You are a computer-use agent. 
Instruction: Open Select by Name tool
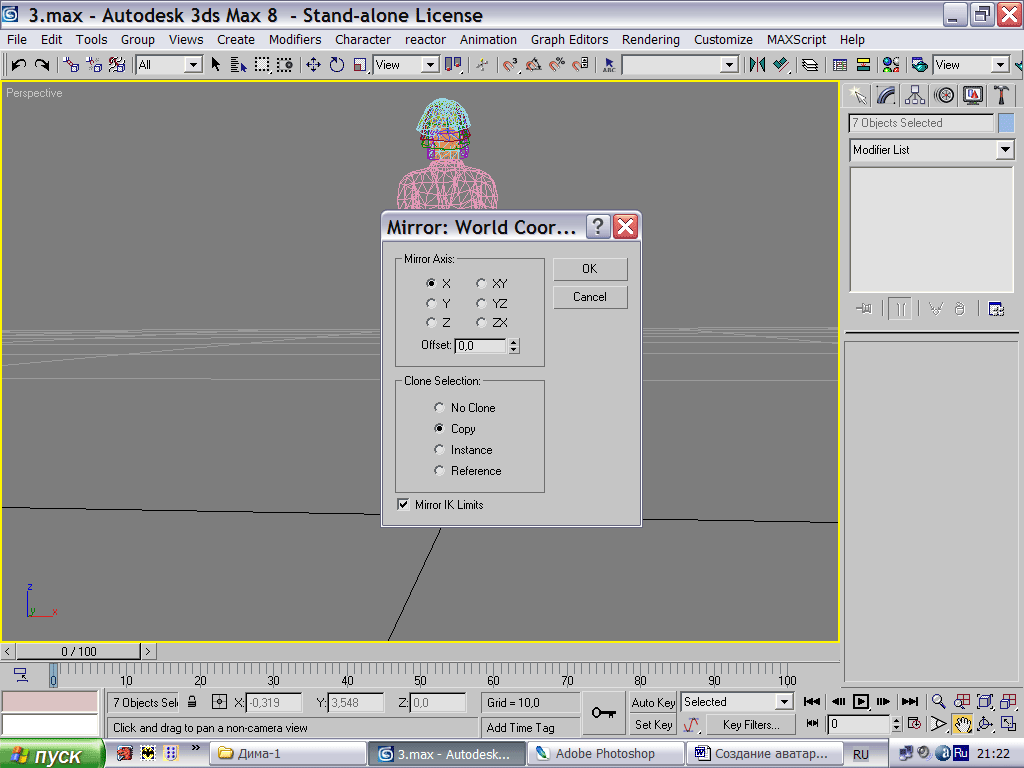(x=238, y=65)
